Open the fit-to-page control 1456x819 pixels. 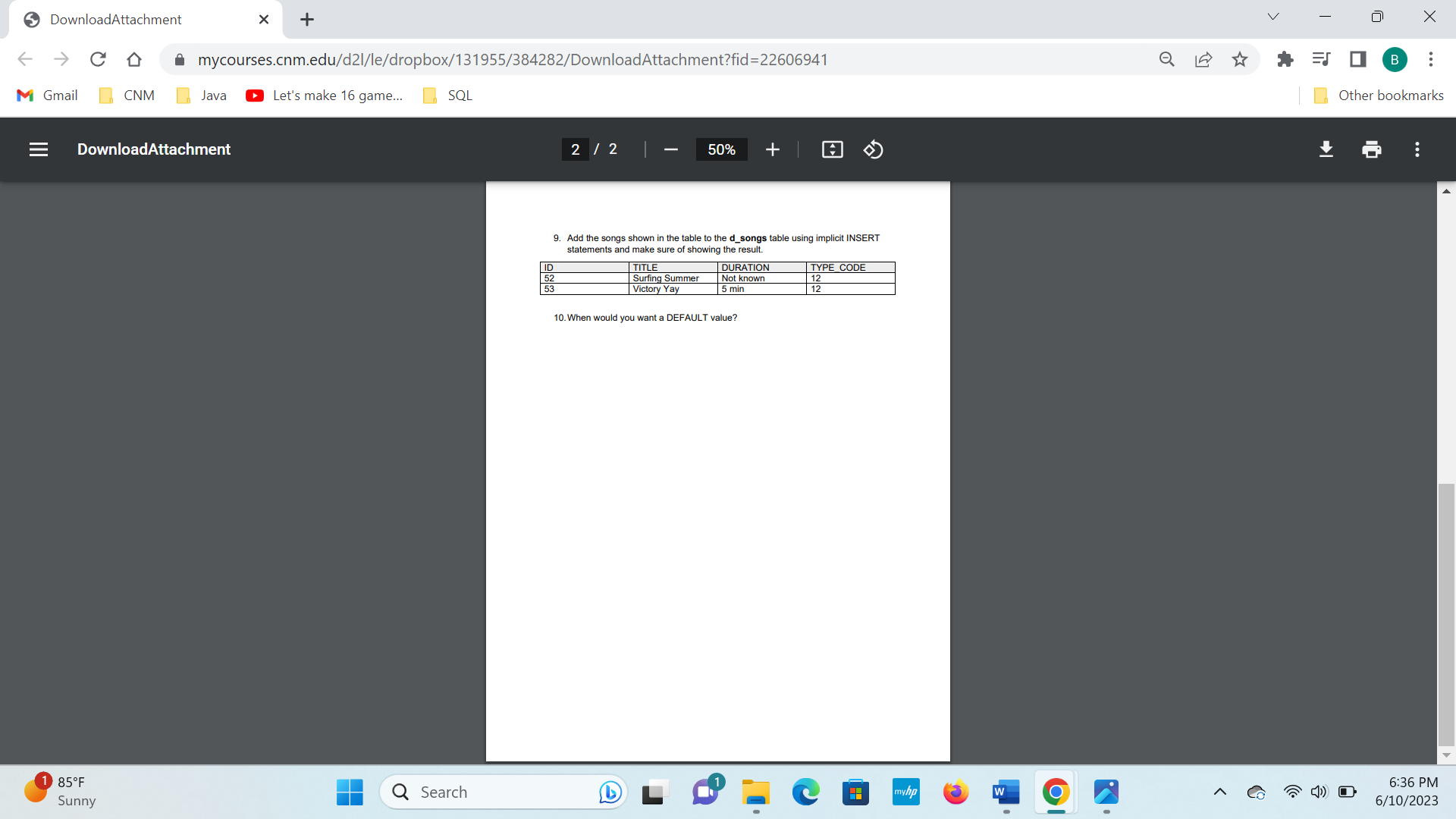coord(831,149)
